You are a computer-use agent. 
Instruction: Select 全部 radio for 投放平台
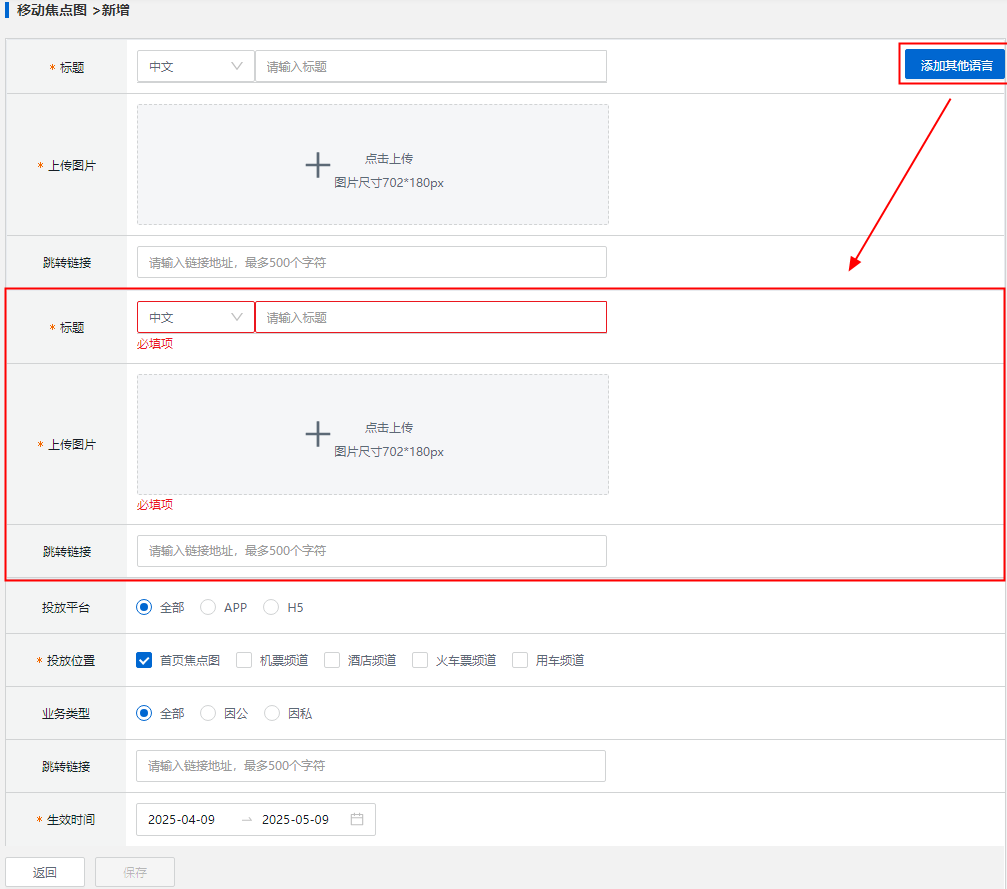pos(144,607)
